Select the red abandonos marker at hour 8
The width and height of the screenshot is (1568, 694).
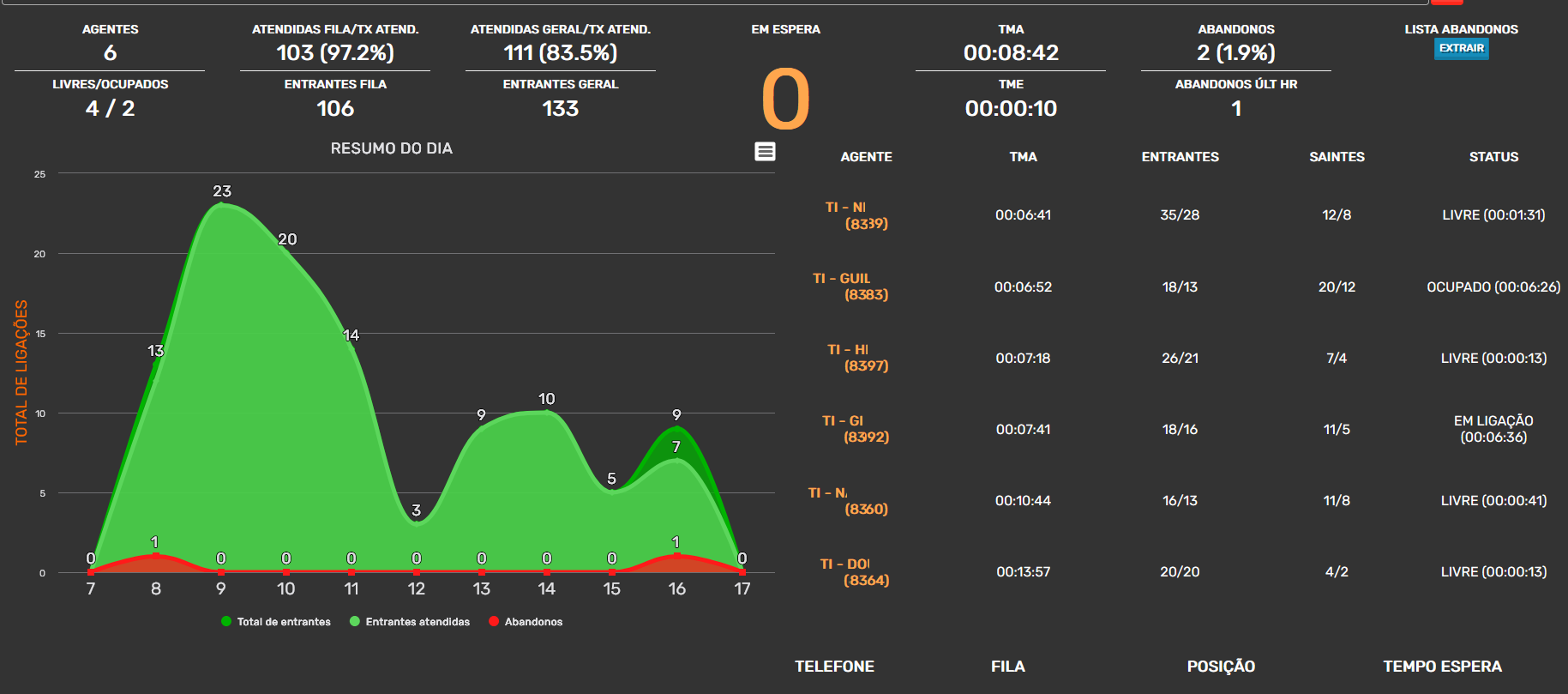[155, 556]
